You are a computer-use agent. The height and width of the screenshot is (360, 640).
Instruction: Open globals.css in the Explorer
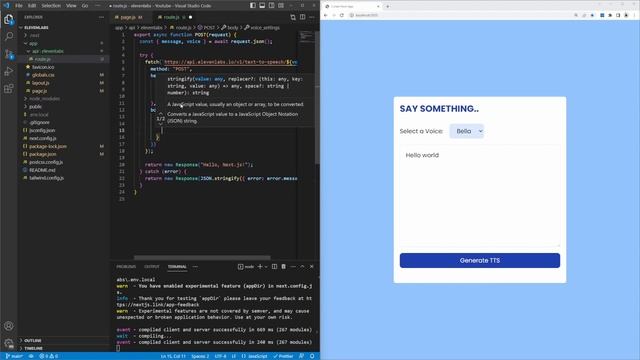[x=43, y=75]
